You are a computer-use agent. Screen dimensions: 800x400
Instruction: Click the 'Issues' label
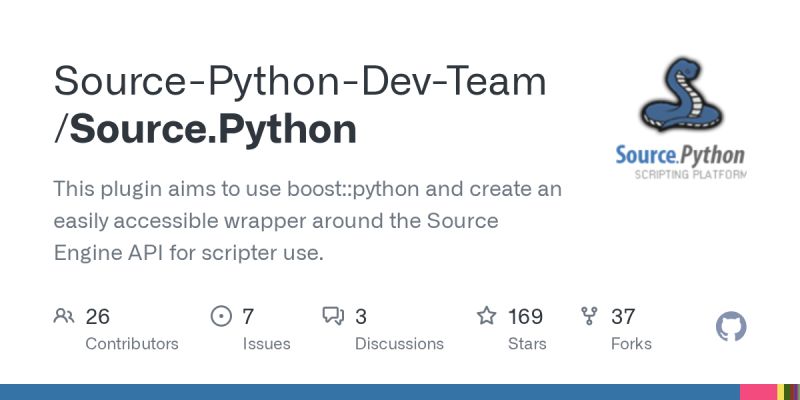tap(266, 344)
